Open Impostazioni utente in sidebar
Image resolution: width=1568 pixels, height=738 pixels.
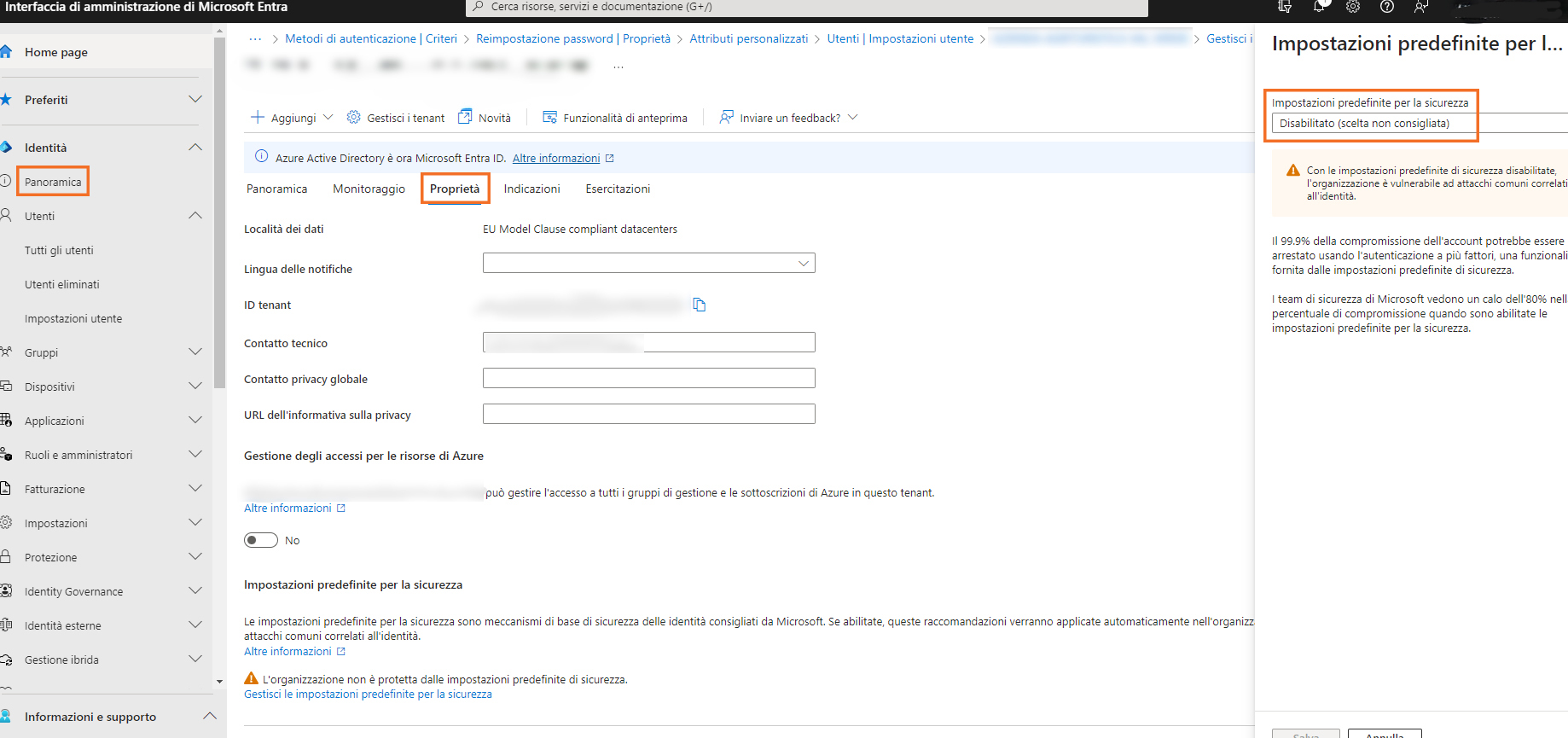[x=73, y=318]
